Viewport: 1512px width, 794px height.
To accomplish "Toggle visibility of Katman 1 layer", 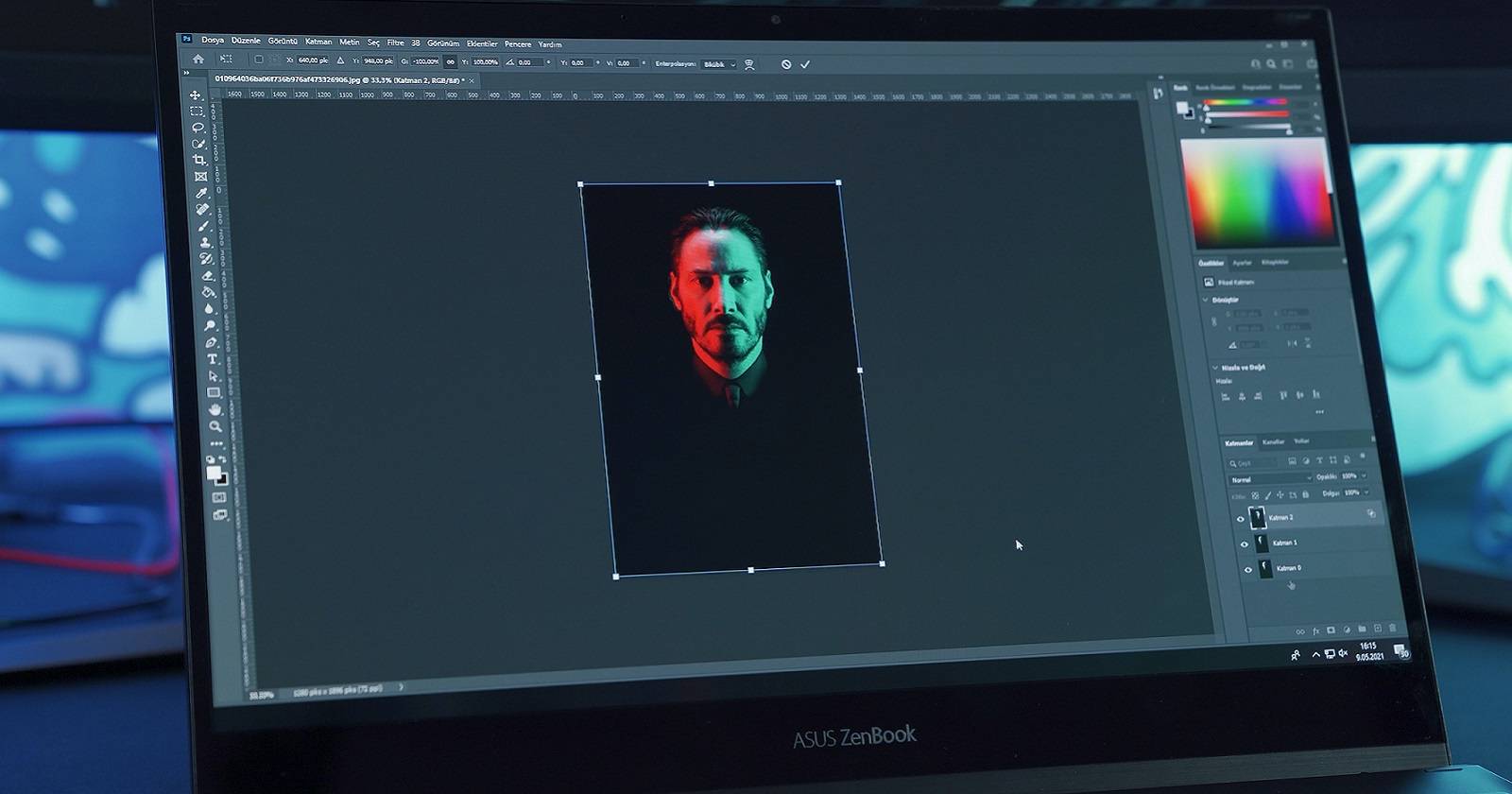I will pyautogui.click(x=1244, y=544).
